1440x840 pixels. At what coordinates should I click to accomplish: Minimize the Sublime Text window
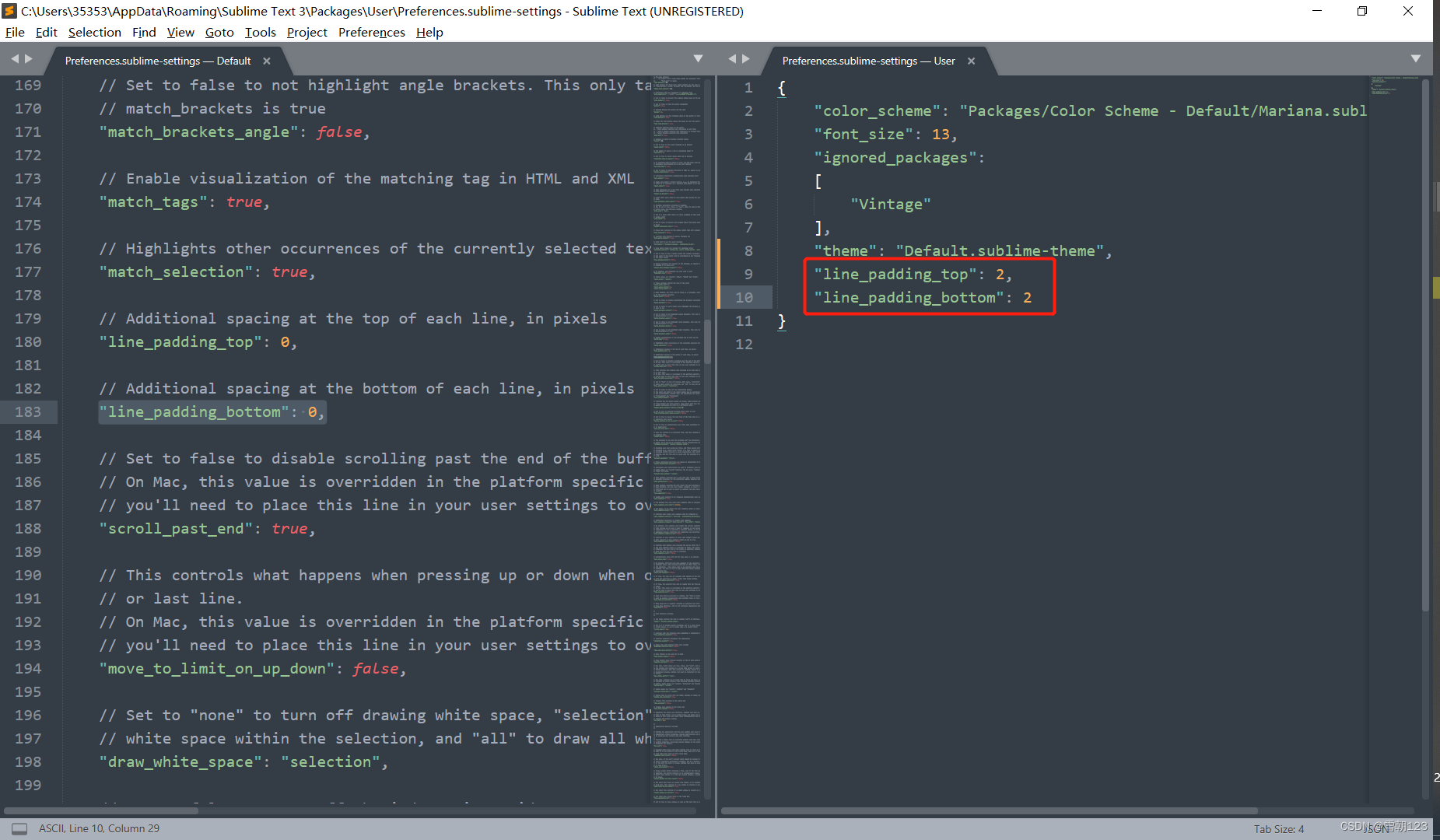click(1317, 11)
